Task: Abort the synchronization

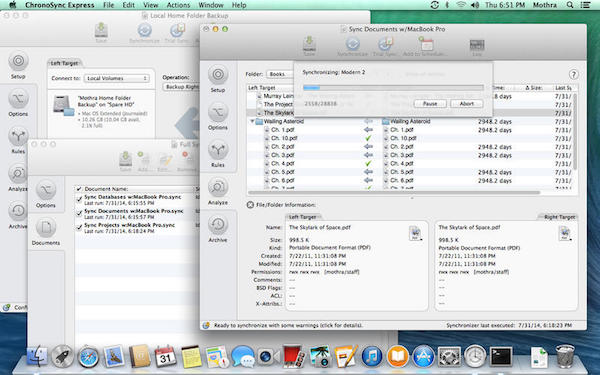Action: 466,104
